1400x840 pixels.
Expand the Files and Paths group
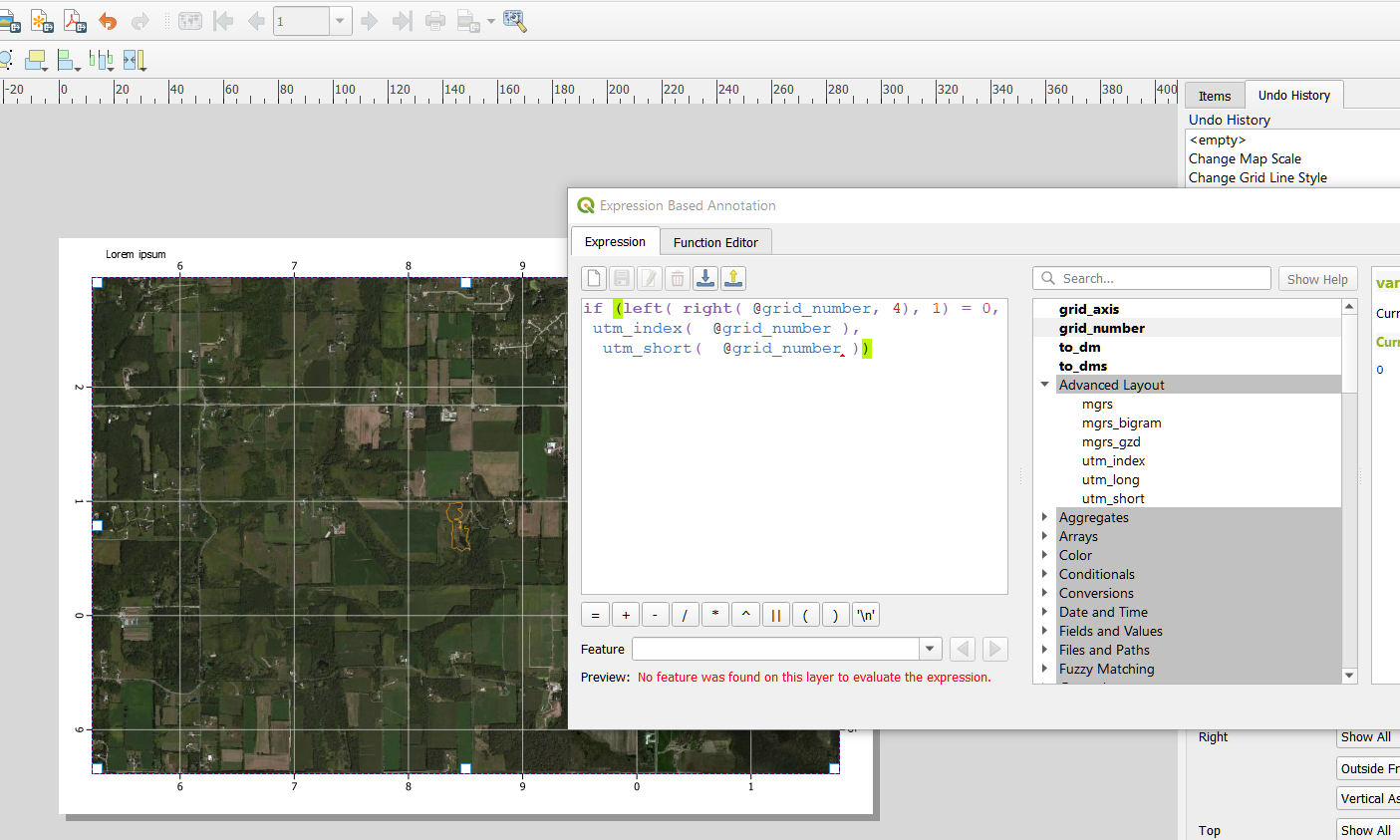click(1044, 650)
